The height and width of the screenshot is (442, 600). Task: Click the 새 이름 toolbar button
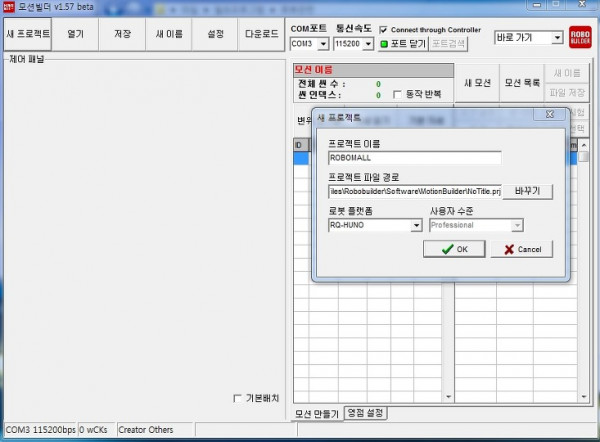click(169, 34)
